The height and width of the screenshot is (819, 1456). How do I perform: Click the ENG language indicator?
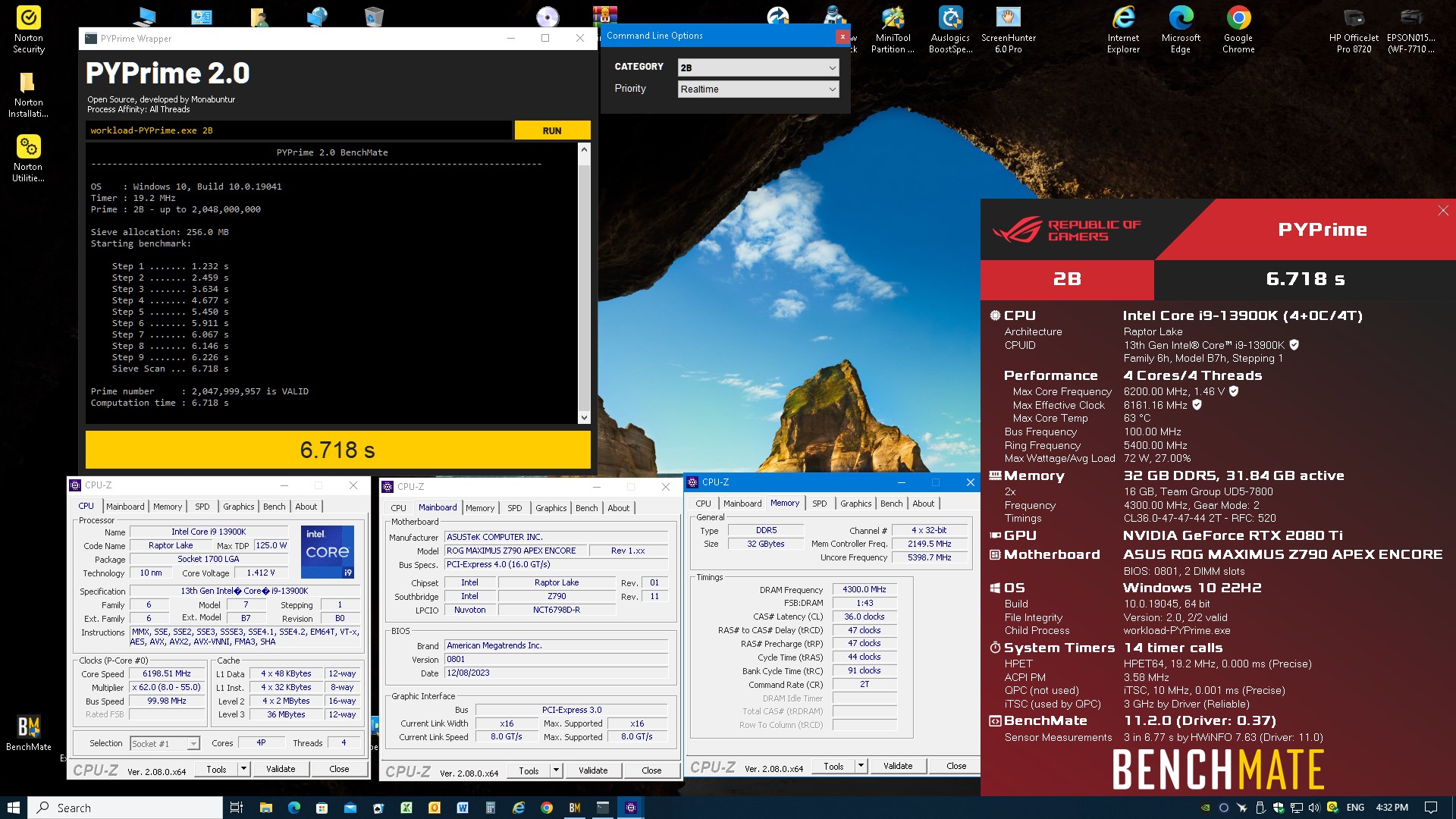coord(1355,808)
